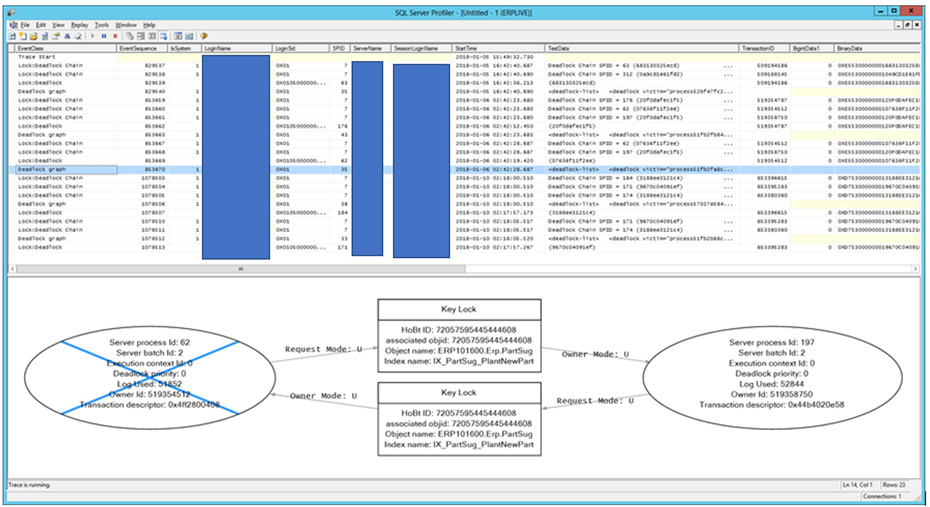
Task: Click the Run To Cursor replay icon
Action: coord(141,36)
